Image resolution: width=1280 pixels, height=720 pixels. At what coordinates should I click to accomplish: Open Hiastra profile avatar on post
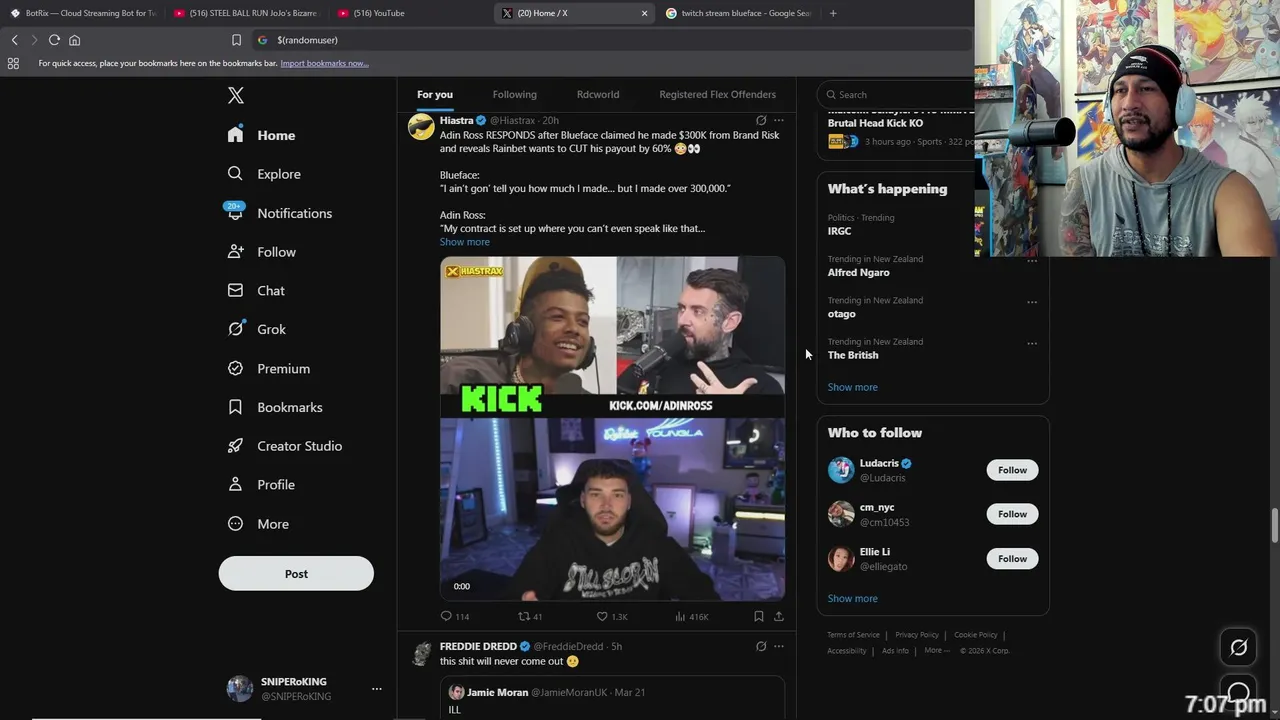tap(421, 126)
